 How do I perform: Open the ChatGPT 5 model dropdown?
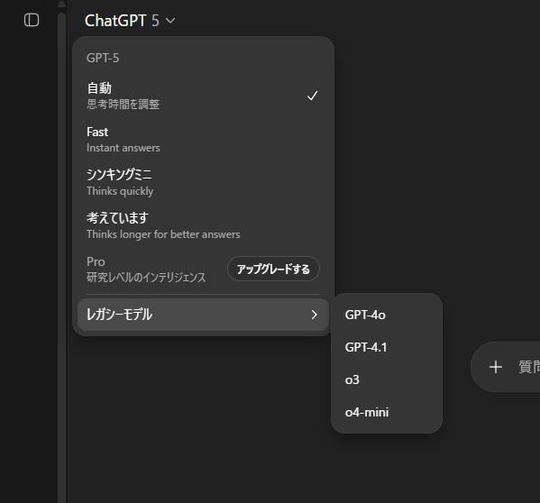pyautogui.click(x=130, y=21)
